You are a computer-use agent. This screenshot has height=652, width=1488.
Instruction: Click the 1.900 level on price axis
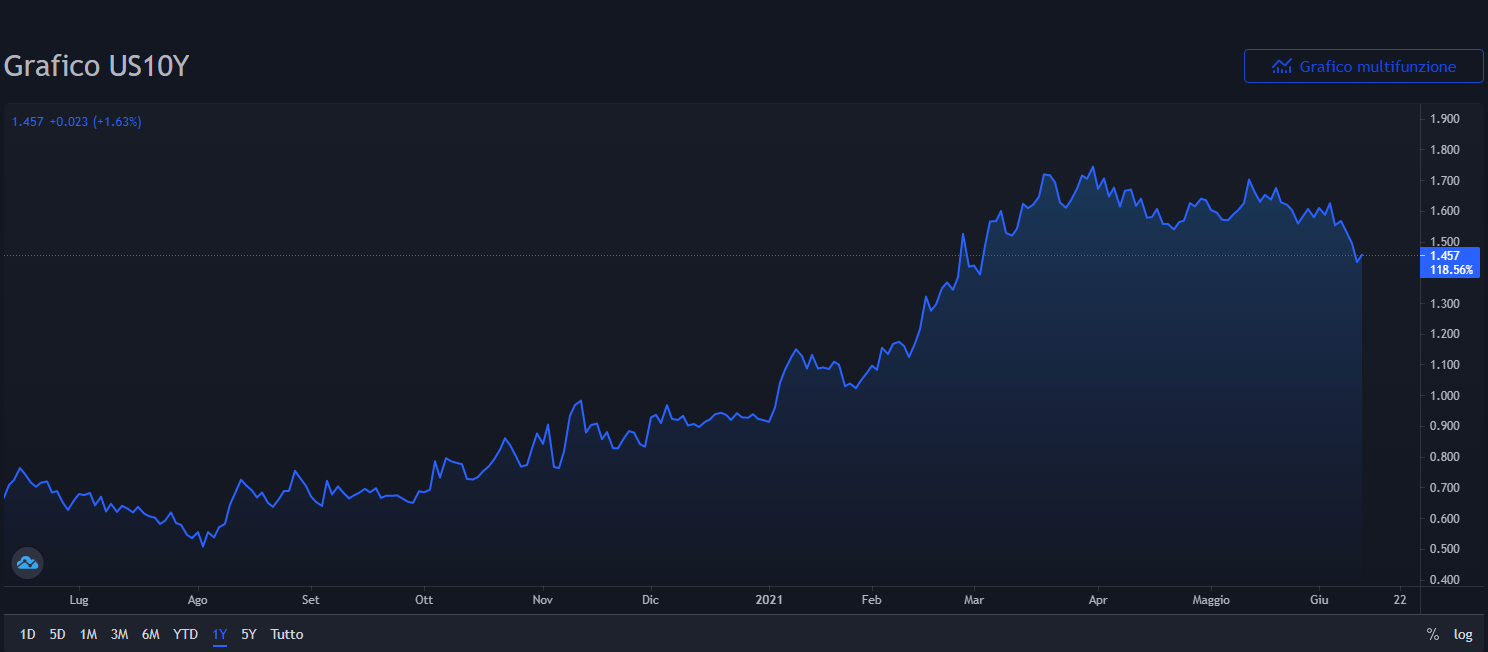pyautogui.click(x=1445, y=119)
